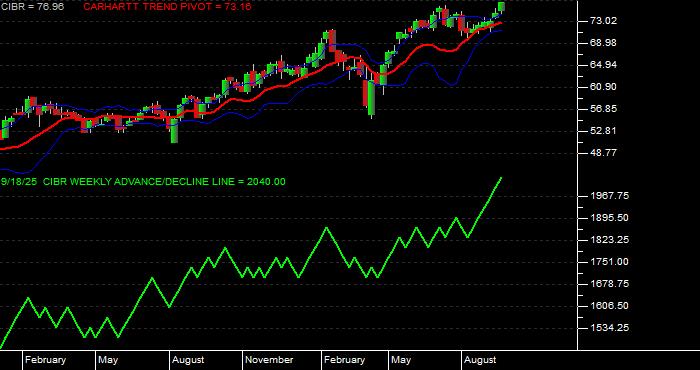Click the 52.81 price axis value
Image resolution: width=700 pixels, height=370 pixels.
point(603,131)
